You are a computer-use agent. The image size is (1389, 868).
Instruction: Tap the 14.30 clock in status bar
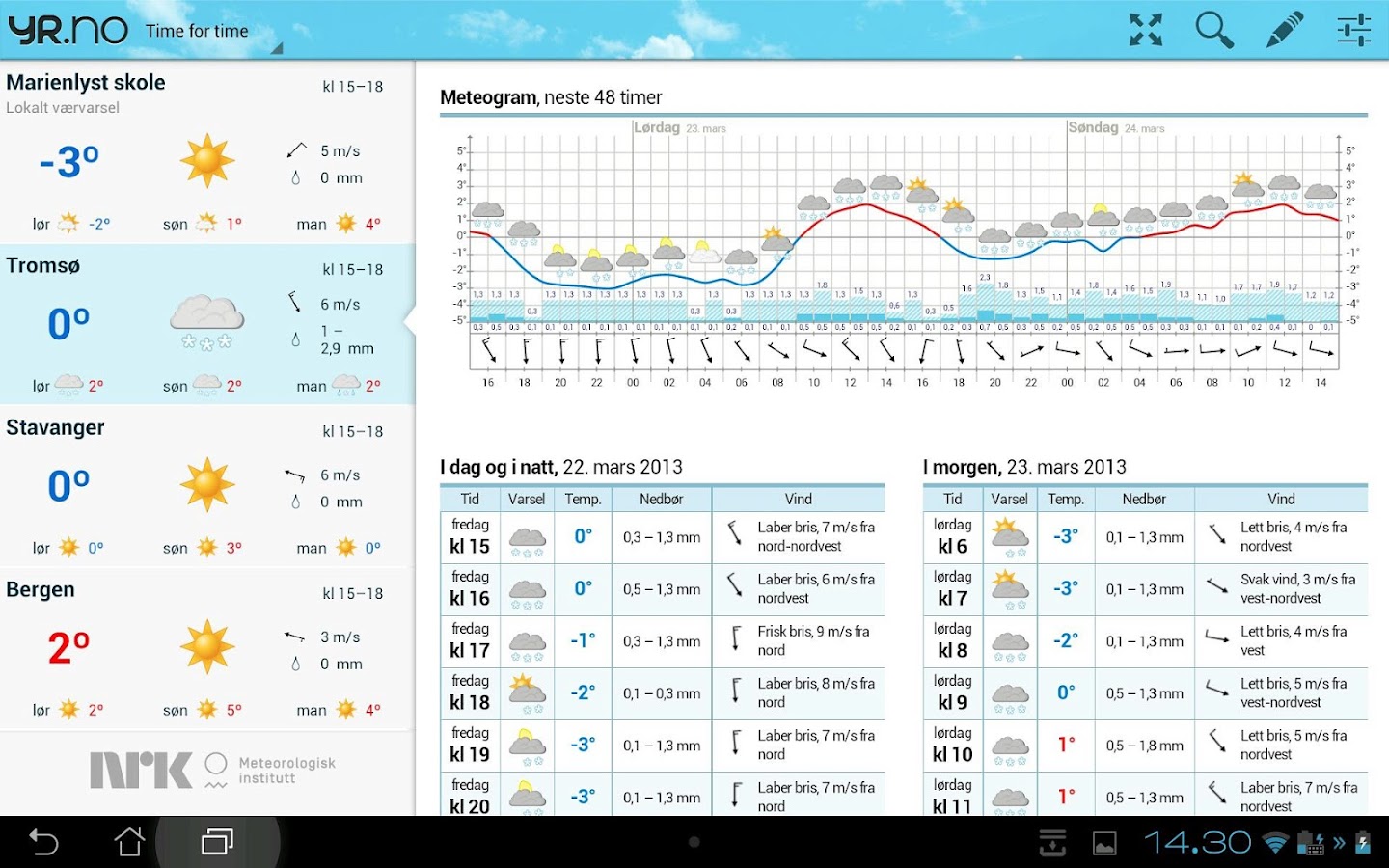coord(1197,842)
